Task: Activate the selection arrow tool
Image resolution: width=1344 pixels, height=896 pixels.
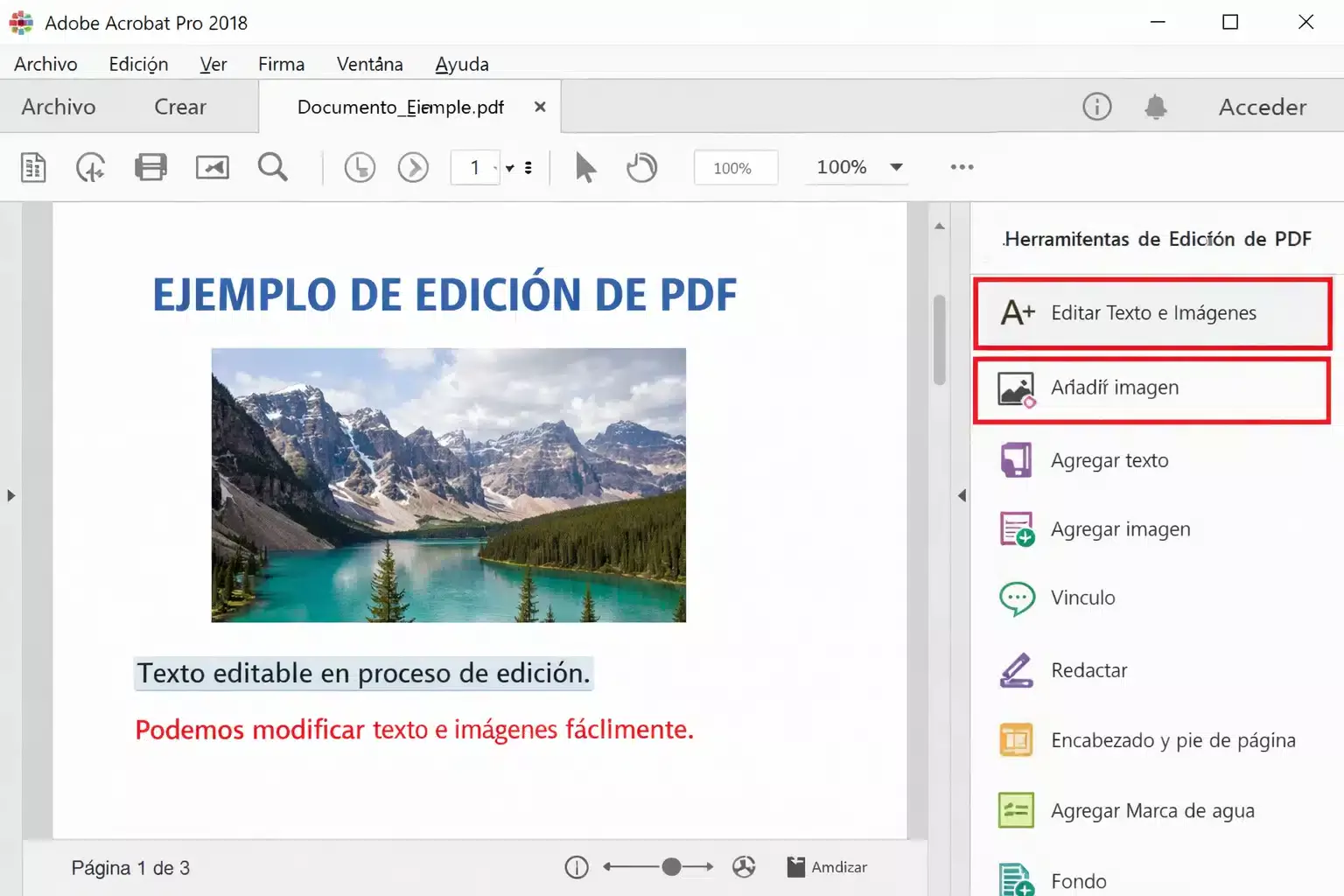Action: (x=584, y=167)
